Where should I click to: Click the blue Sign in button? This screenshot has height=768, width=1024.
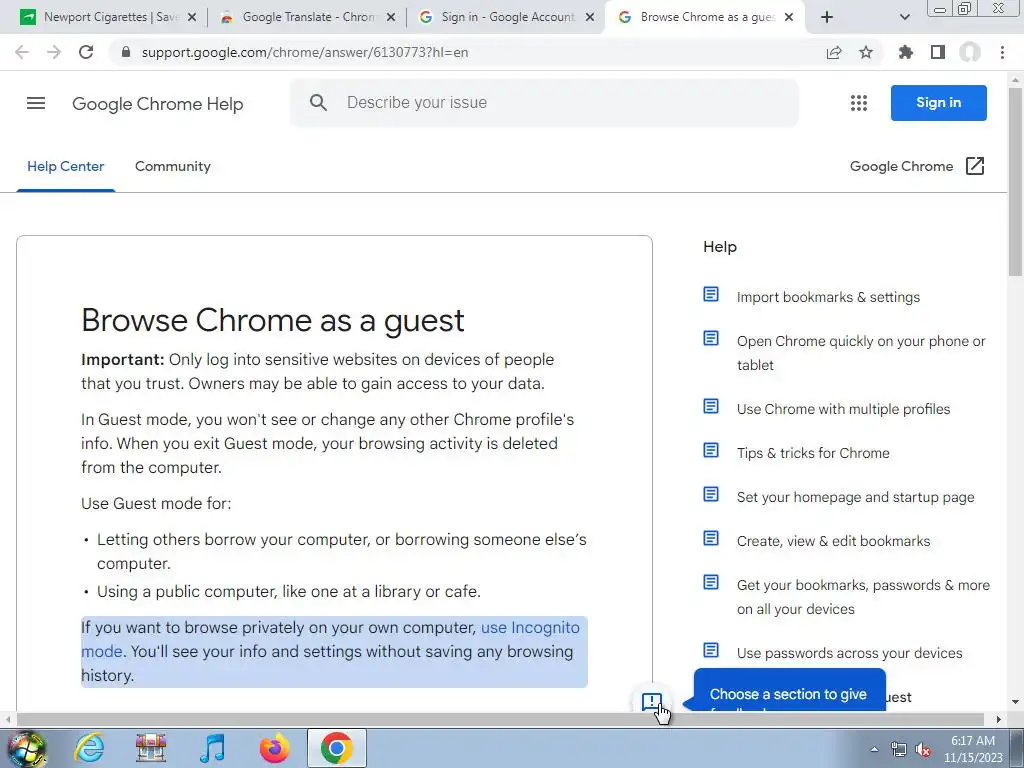(x=938, y=103)
